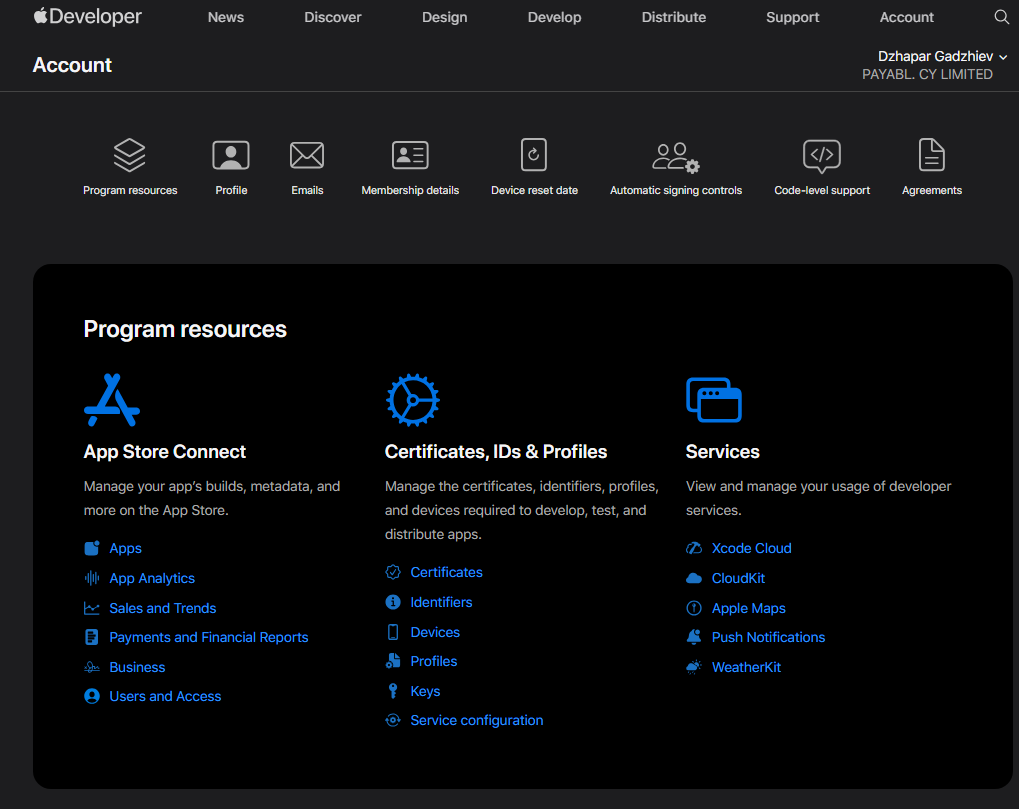Open the Certificates link
Image resolution: width=1019 pixels, height=809 pixels.
coord(446,572)
